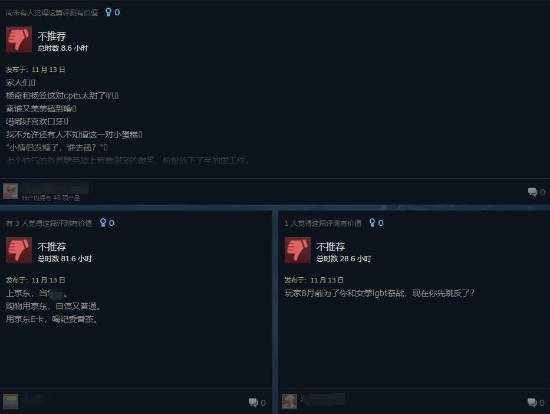Open bottom-left reviewer's avatar thumbnail
Image resolution: width=550 pixels, height=414 pixels.
tap(11, 401)
